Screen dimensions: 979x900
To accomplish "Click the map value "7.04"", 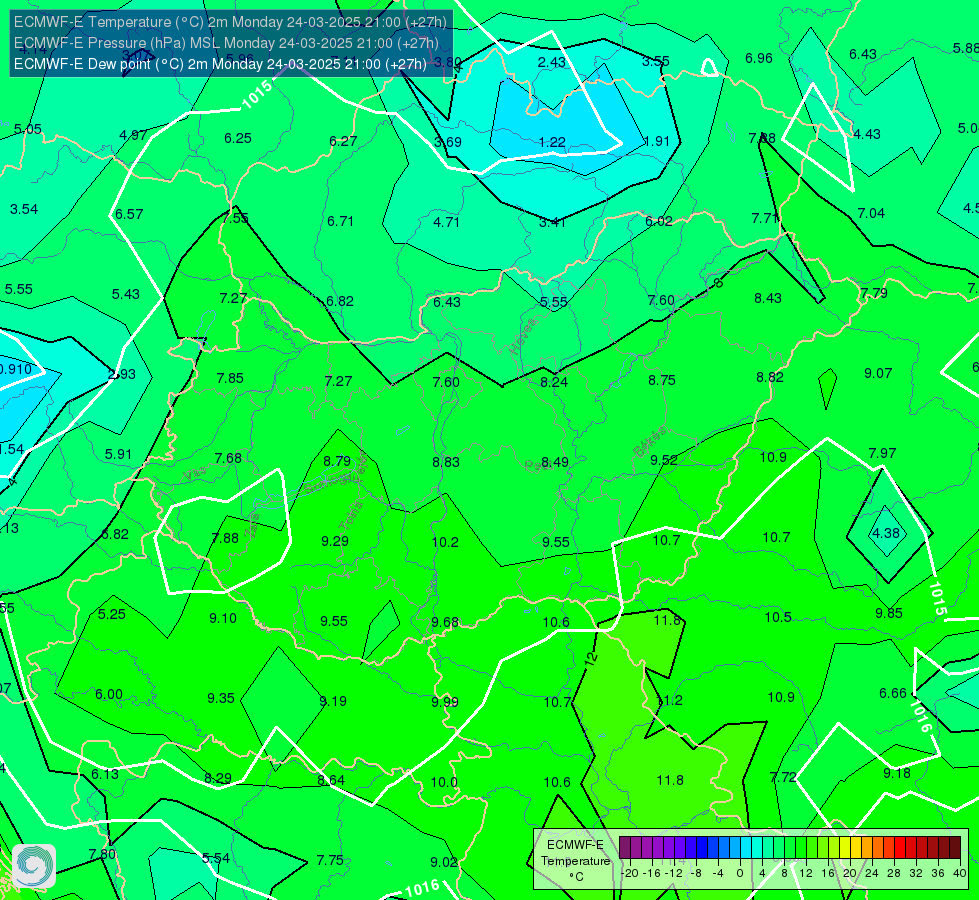I will [871, 214].
